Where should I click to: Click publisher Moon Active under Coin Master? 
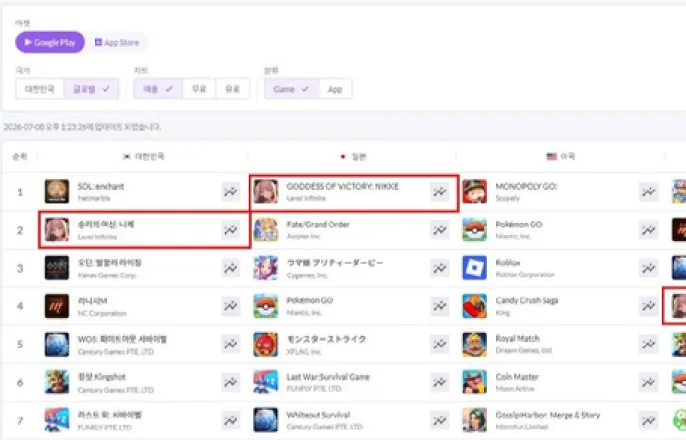pyautogui.click(x=515, y=388)
